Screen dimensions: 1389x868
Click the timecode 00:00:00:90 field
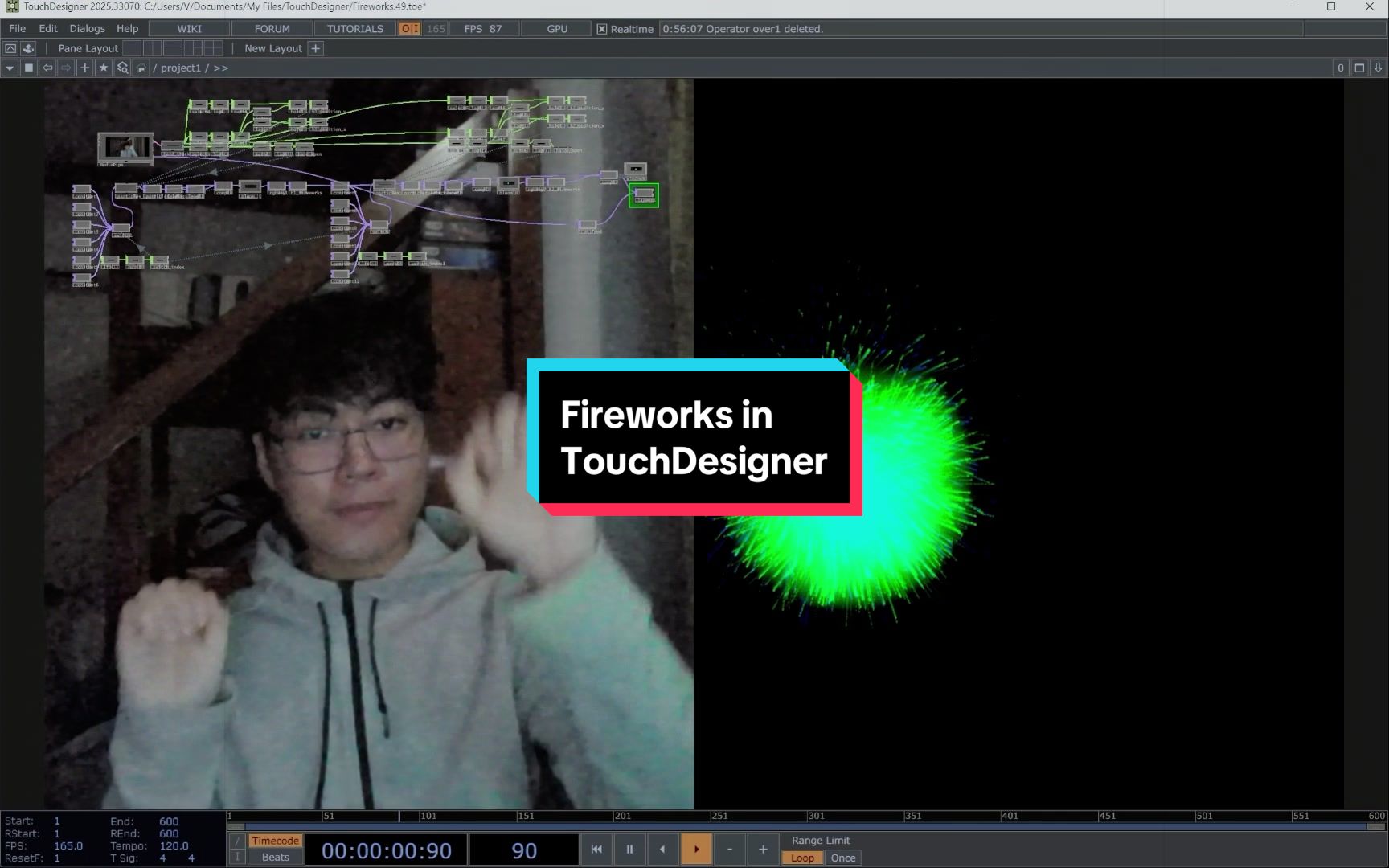coord(387,850)
